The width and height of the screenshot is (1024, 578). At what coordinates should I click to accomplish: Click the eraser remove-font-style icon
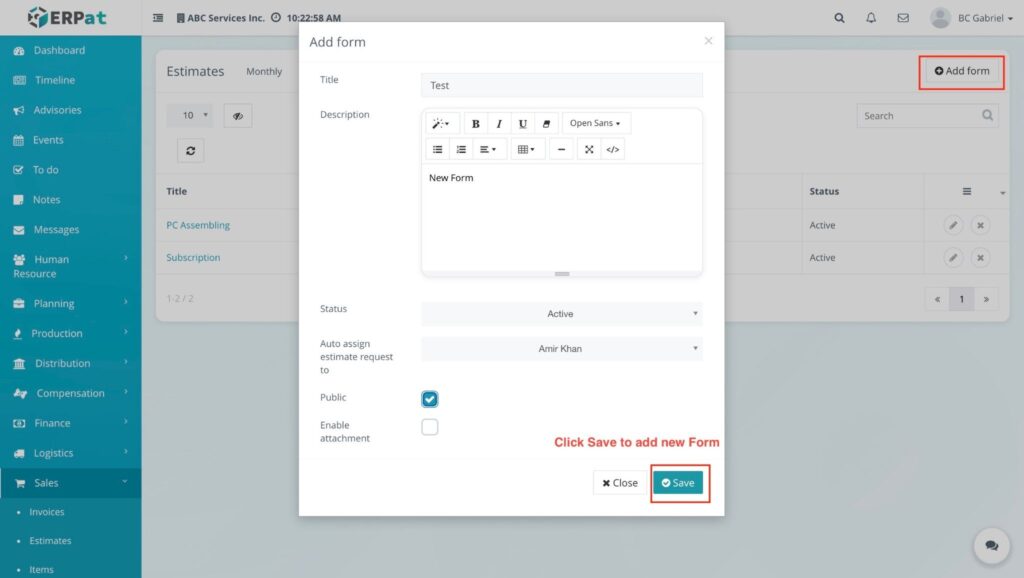pyautogui.click(x=546, y=123)
